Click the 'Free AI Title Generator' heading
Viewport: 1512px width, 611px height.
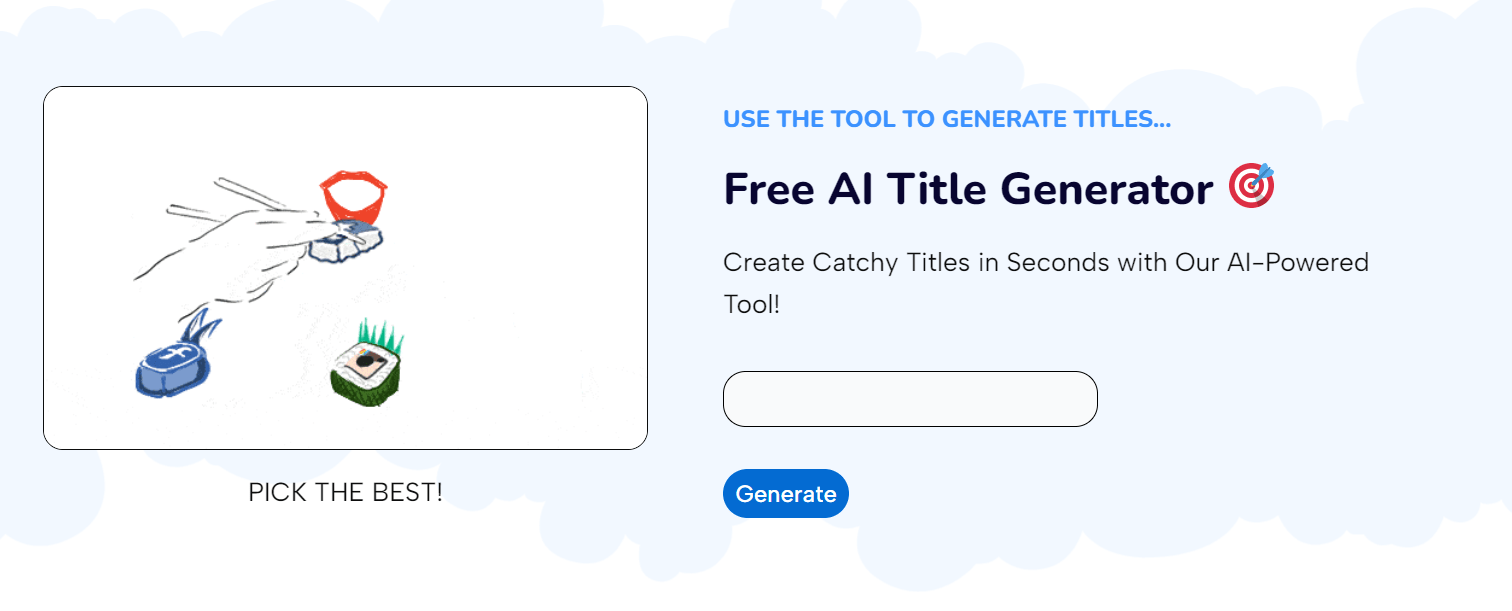(x=968, y=188)
